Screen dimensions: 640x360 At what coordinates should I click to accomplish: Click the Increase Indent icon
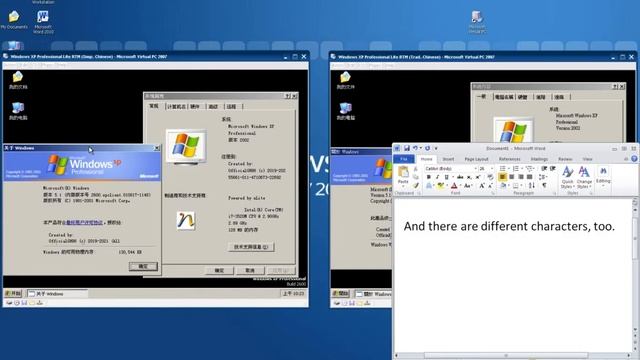click(x=553, y=169)
